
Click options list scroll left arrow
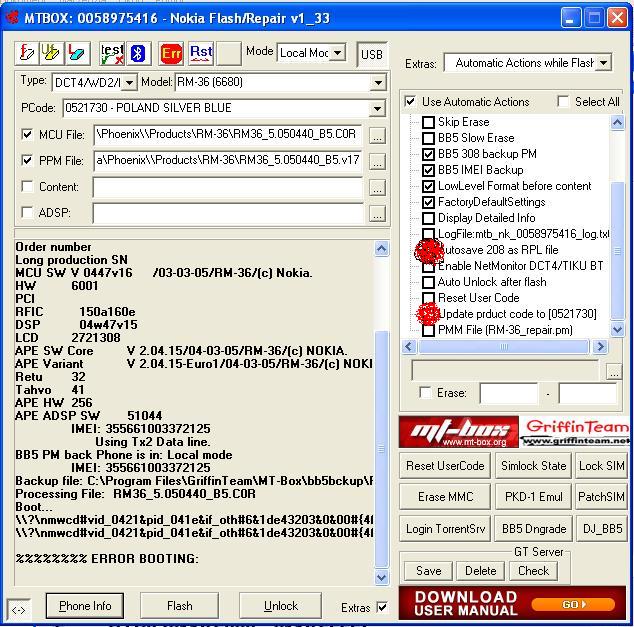click(x=409, y=347)
